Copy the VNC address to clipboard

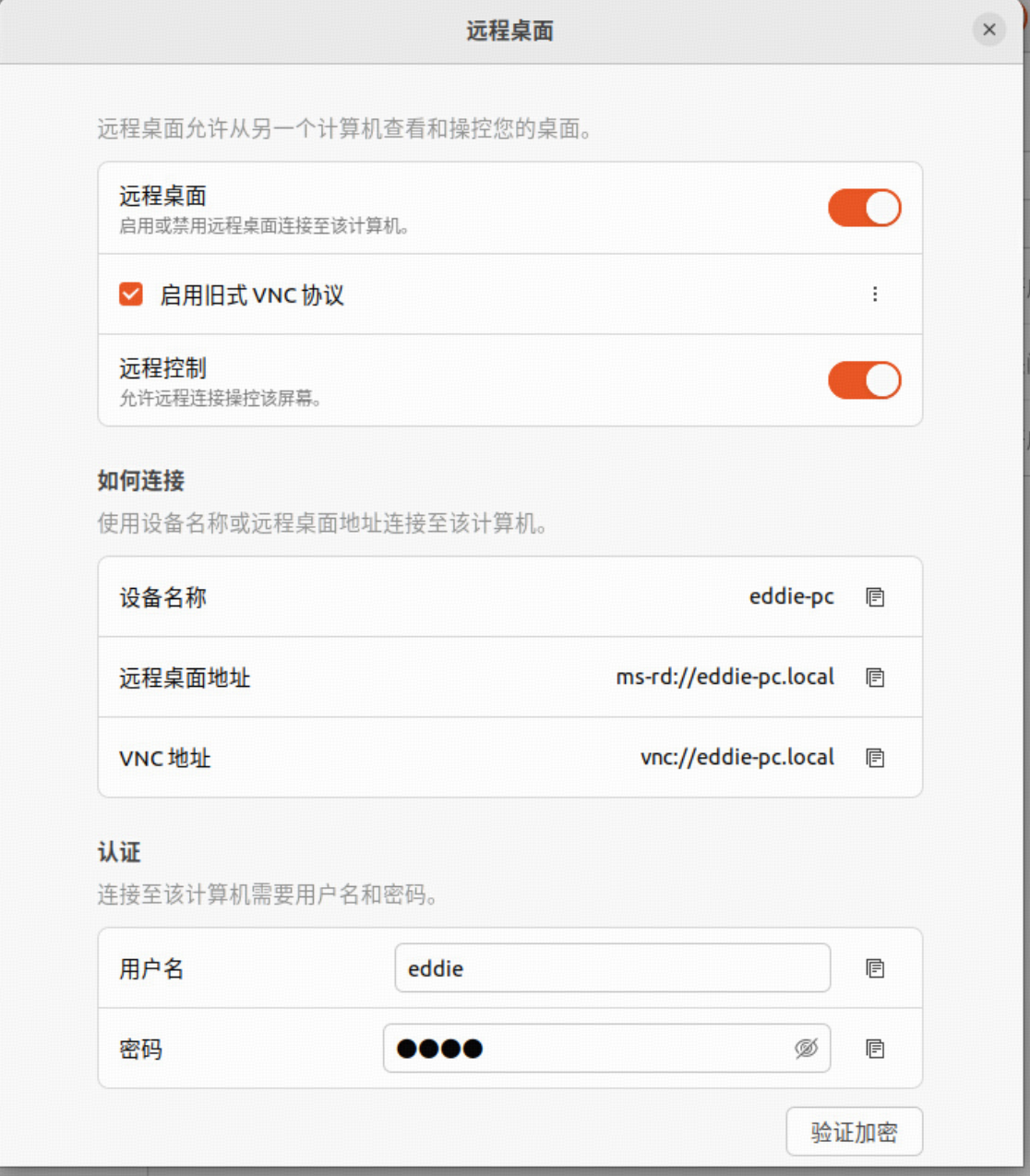(875, 758)
